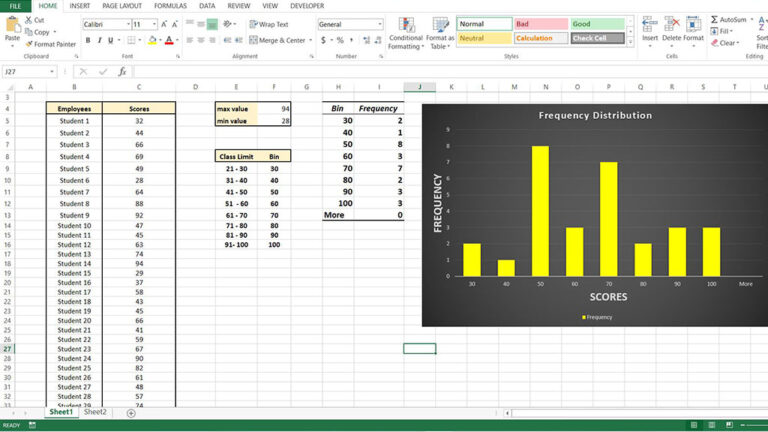Open the General number format dropdown
Screen dimensions: 768x432
(380, 24)
